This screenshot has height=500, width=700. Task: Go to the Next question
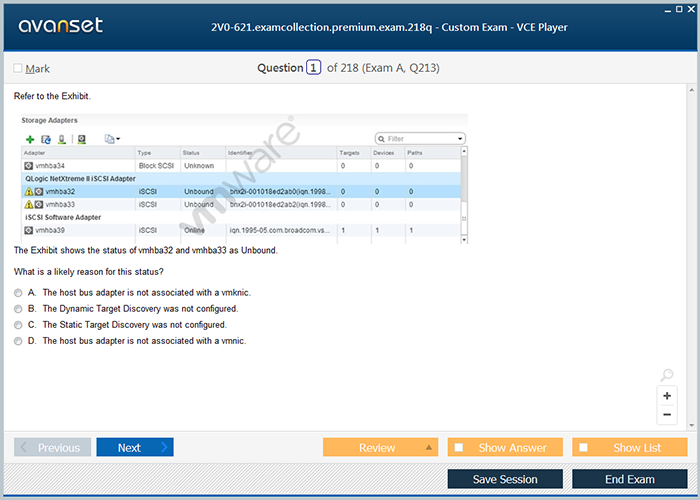[134, 448]
